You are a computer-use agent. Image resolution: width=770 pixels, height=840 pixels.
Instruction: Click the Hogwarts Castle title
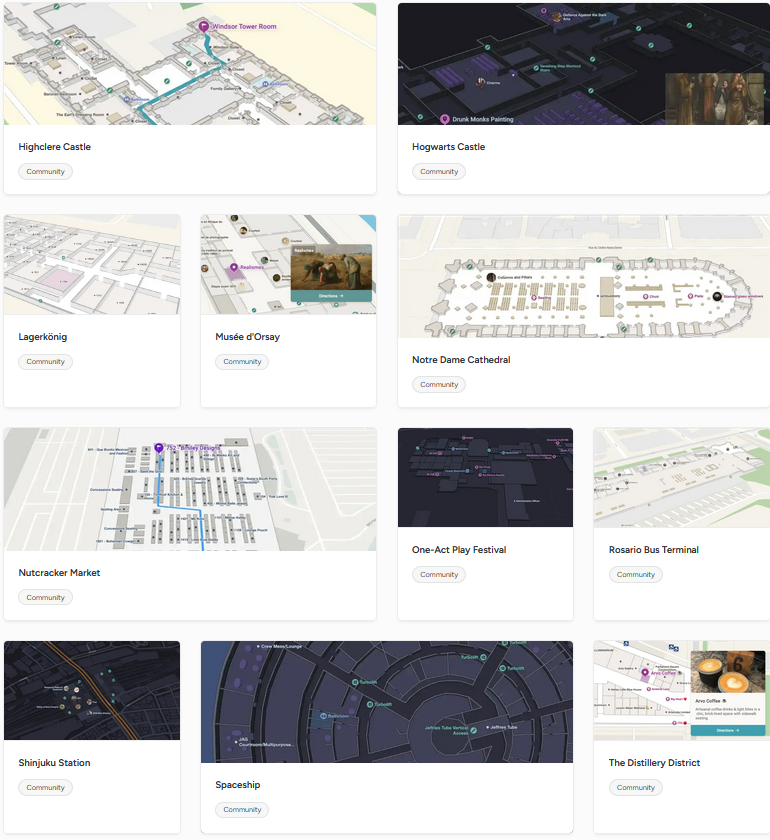pos(448,147)
